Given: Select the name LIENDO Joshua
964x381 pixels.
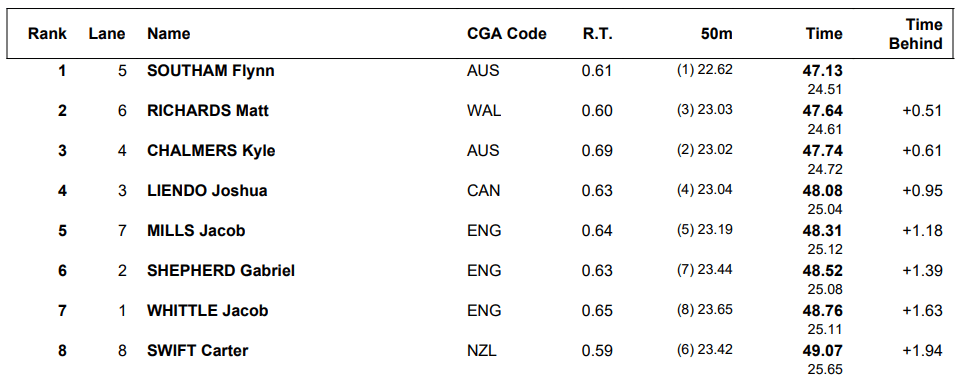Looking at the screenshot, I should pos(207,190).
